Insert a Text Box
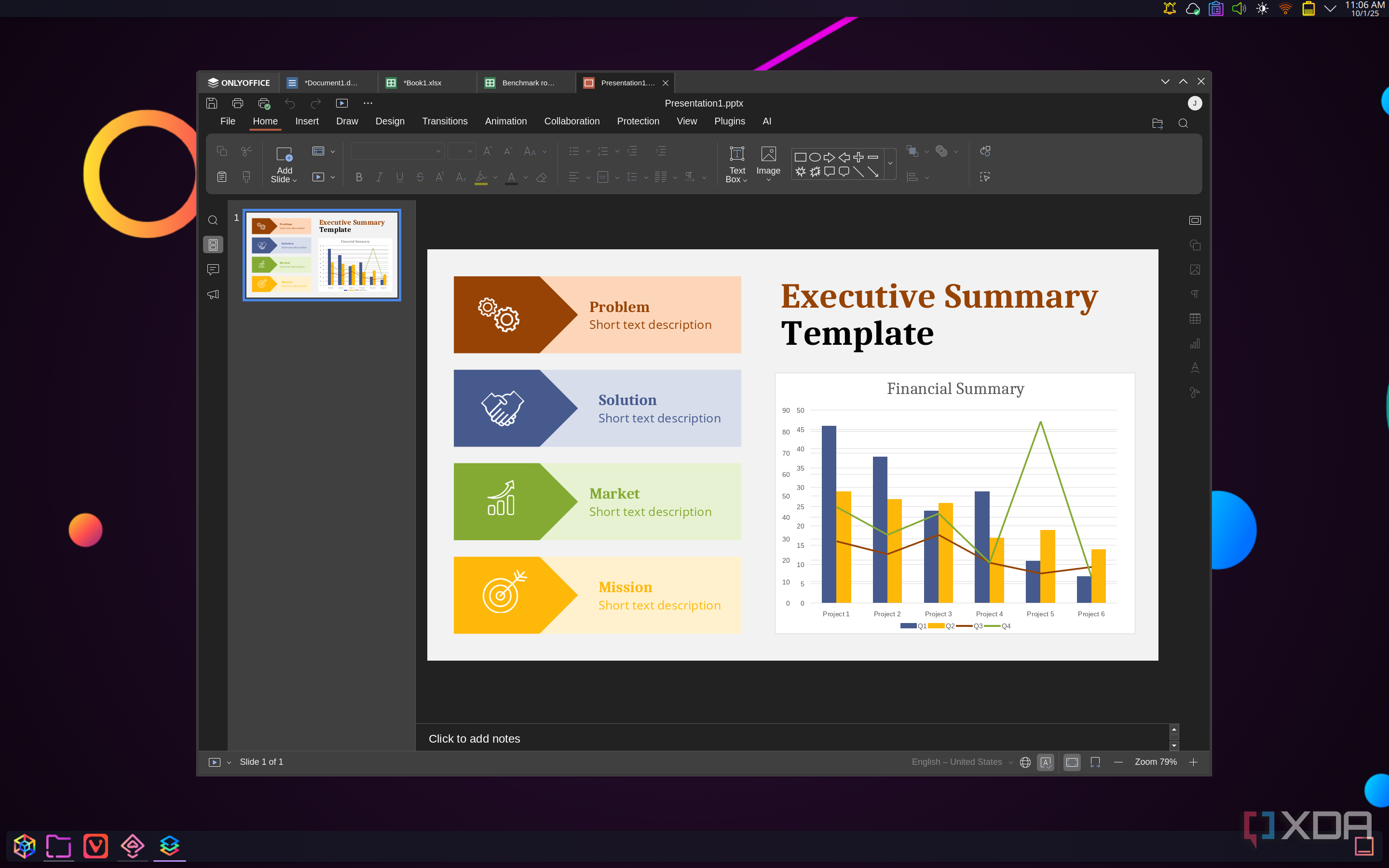The width and height of the screenshot is (1389, 868). [x=737, y=165]
